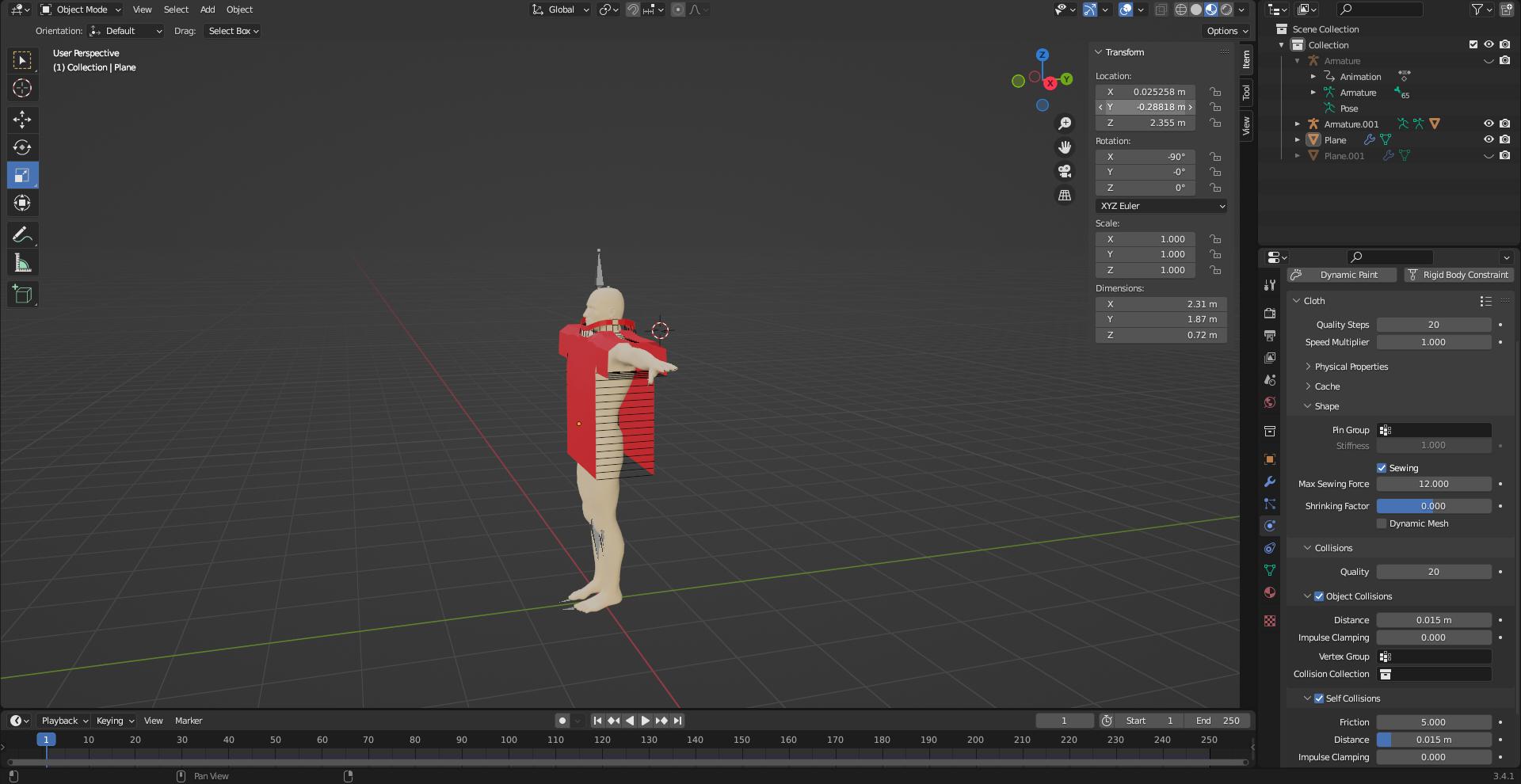
Task: Open the viewport Options popover
Action: 1226,30
